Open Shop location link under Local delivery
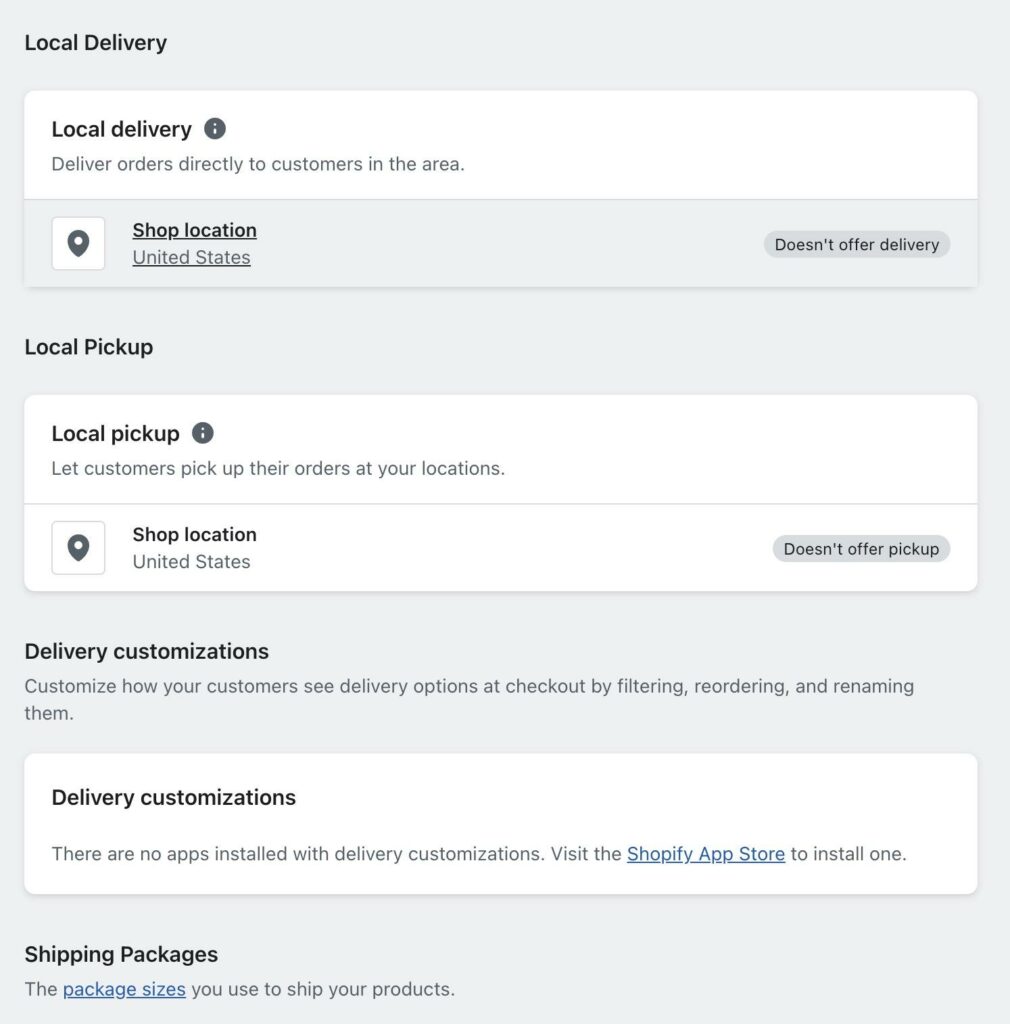The image size is (1010, 1024). pyautogui.click(x=194, y=230)
